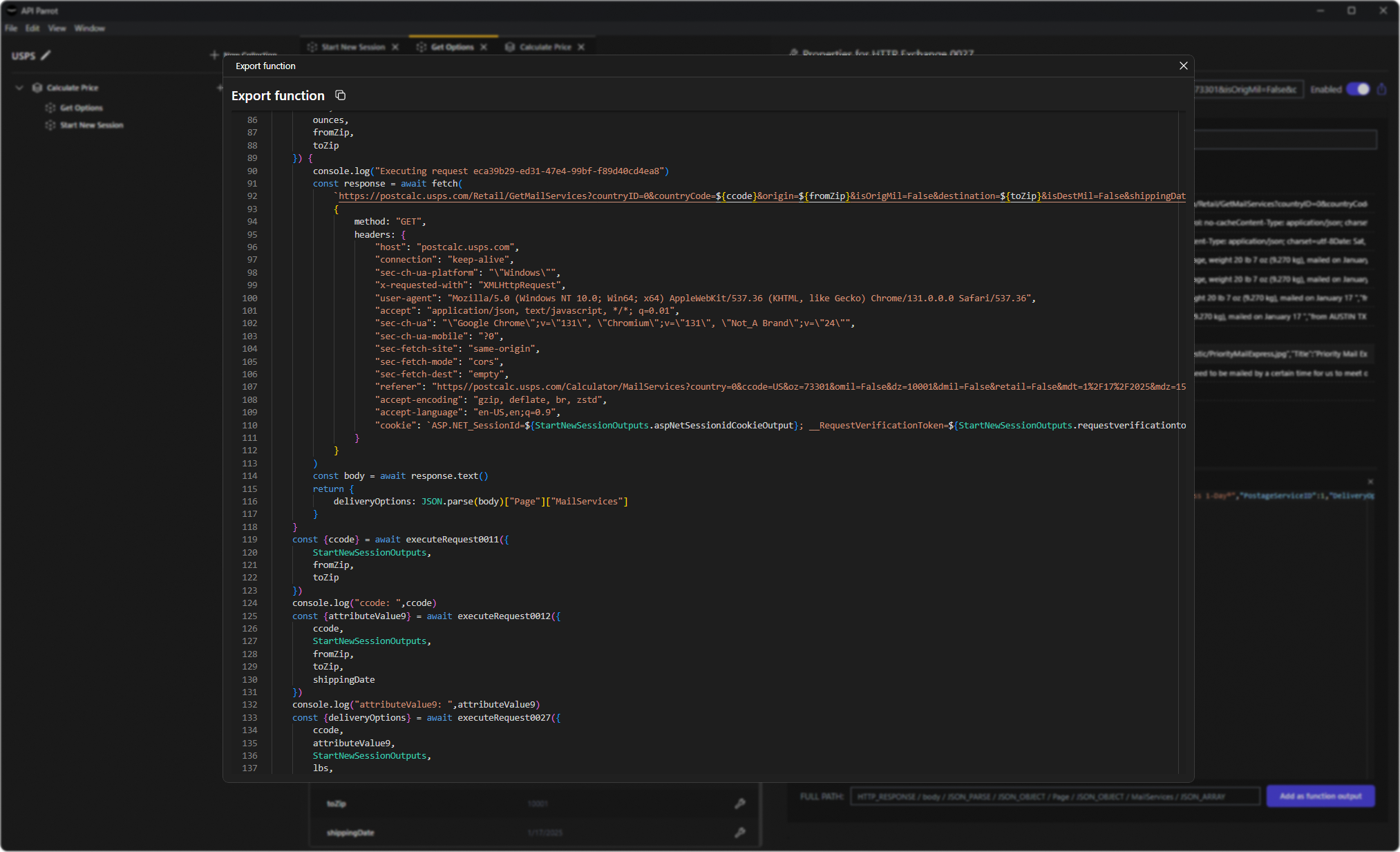
Task: Click the API Parrot app icon in title bar
Action: (11, 10)
